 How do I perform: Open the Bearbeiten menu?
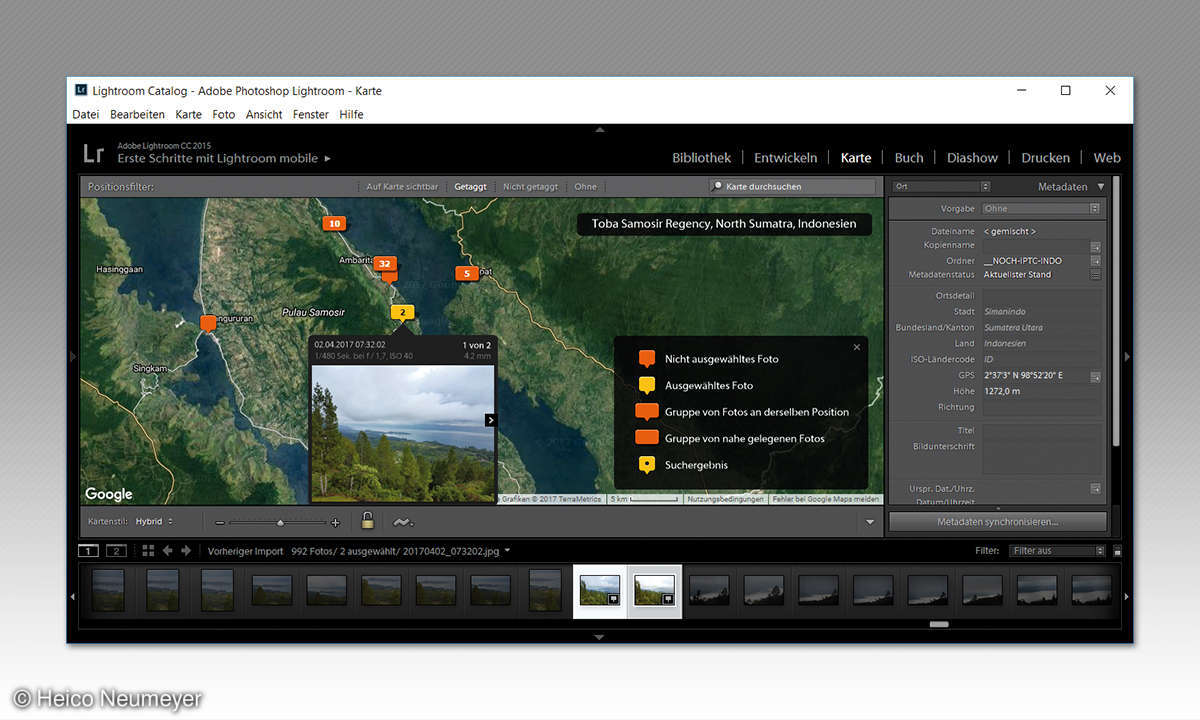coord(137,114)
